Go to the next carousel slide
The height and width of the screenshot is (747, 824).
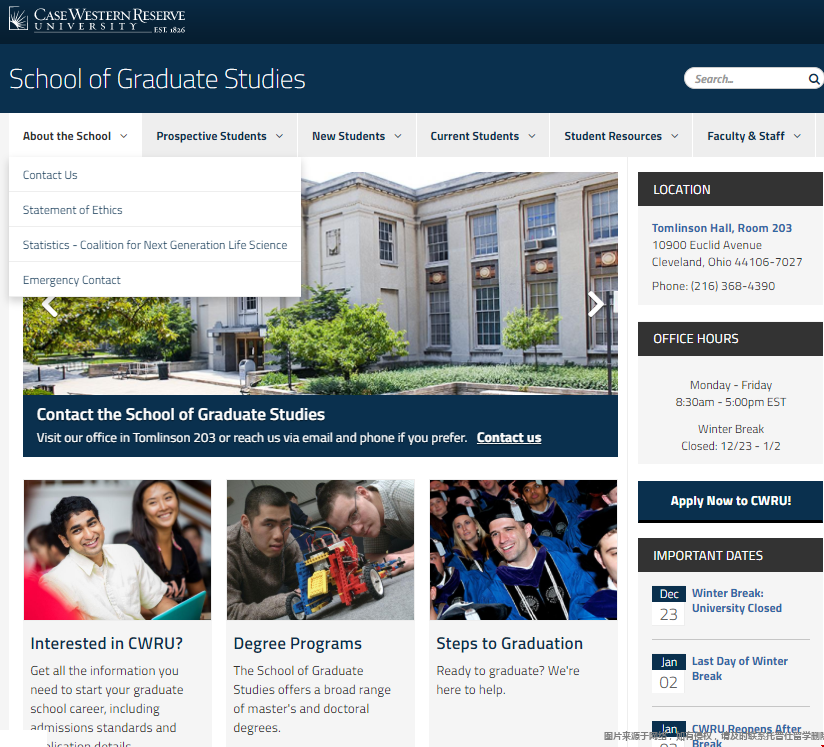(595, 304)
